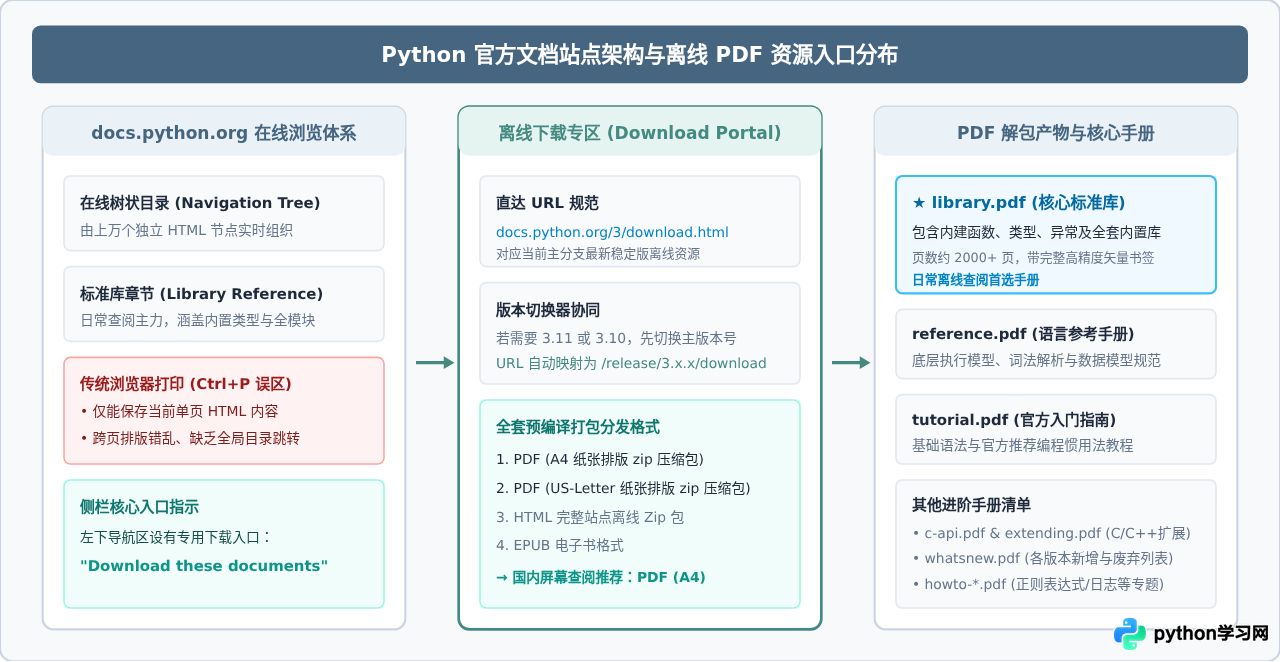Viewport: 1280px width, 662px height.
Task: Click 基础语法与官方推荐编程惯用法教程 text
Action: pos(1023,445)
